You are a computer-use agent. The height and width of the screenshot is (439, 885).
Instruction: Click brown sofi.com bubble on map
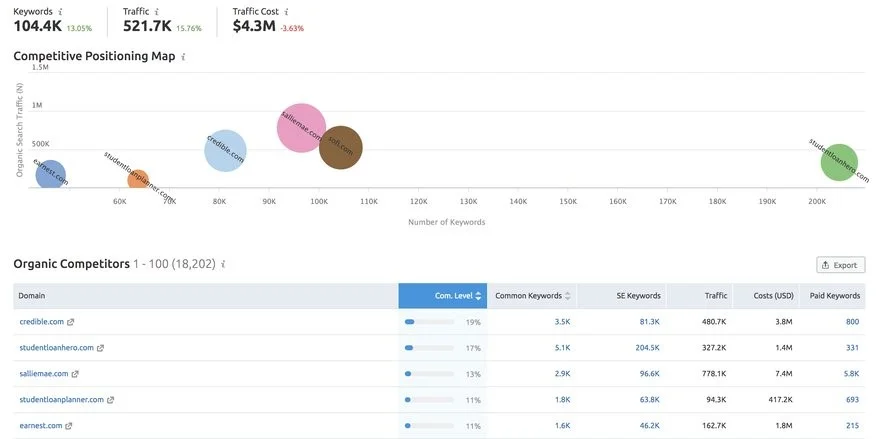tap(340, 147)
